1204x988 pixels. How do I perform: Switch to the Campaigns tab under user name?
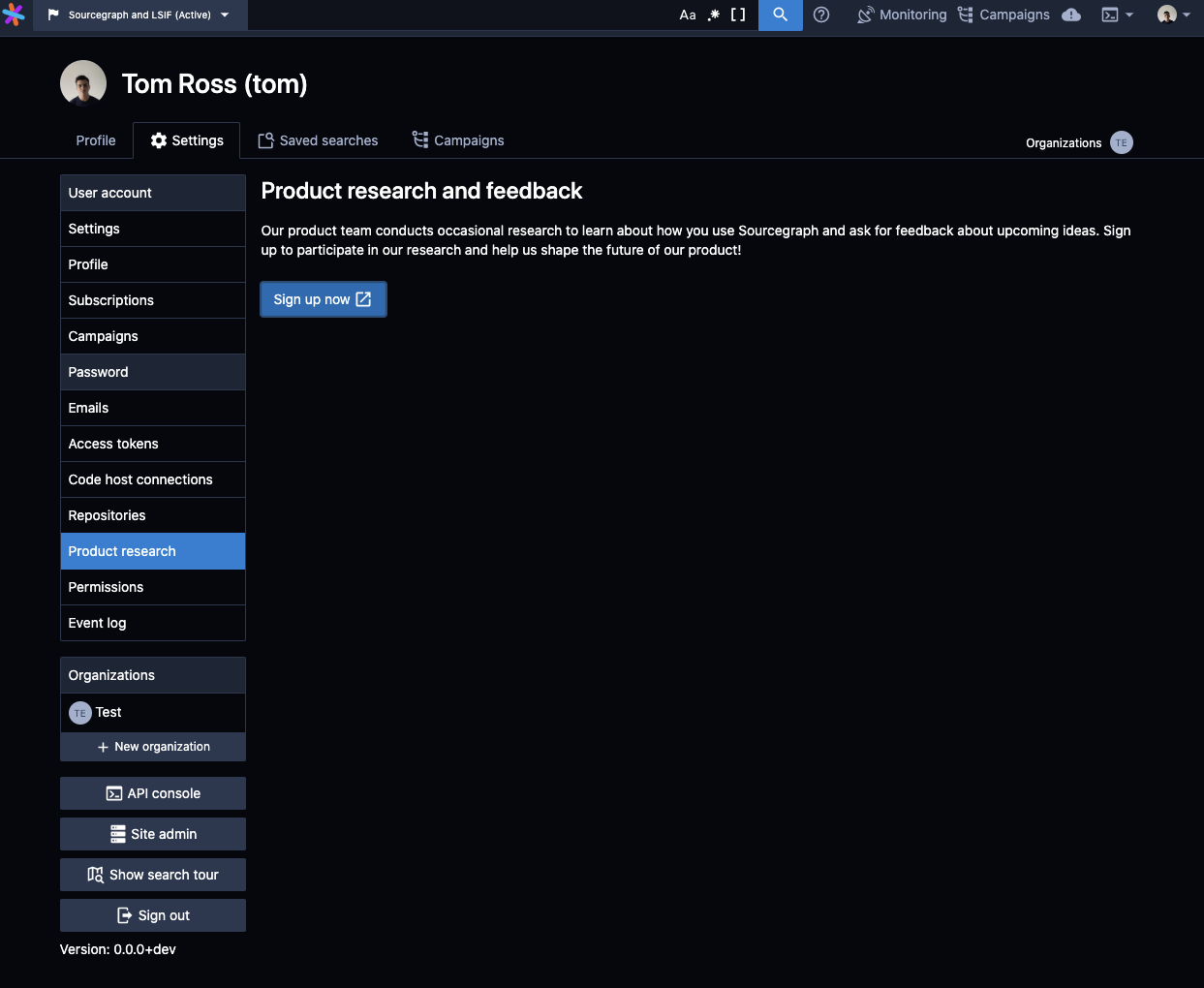458,140
